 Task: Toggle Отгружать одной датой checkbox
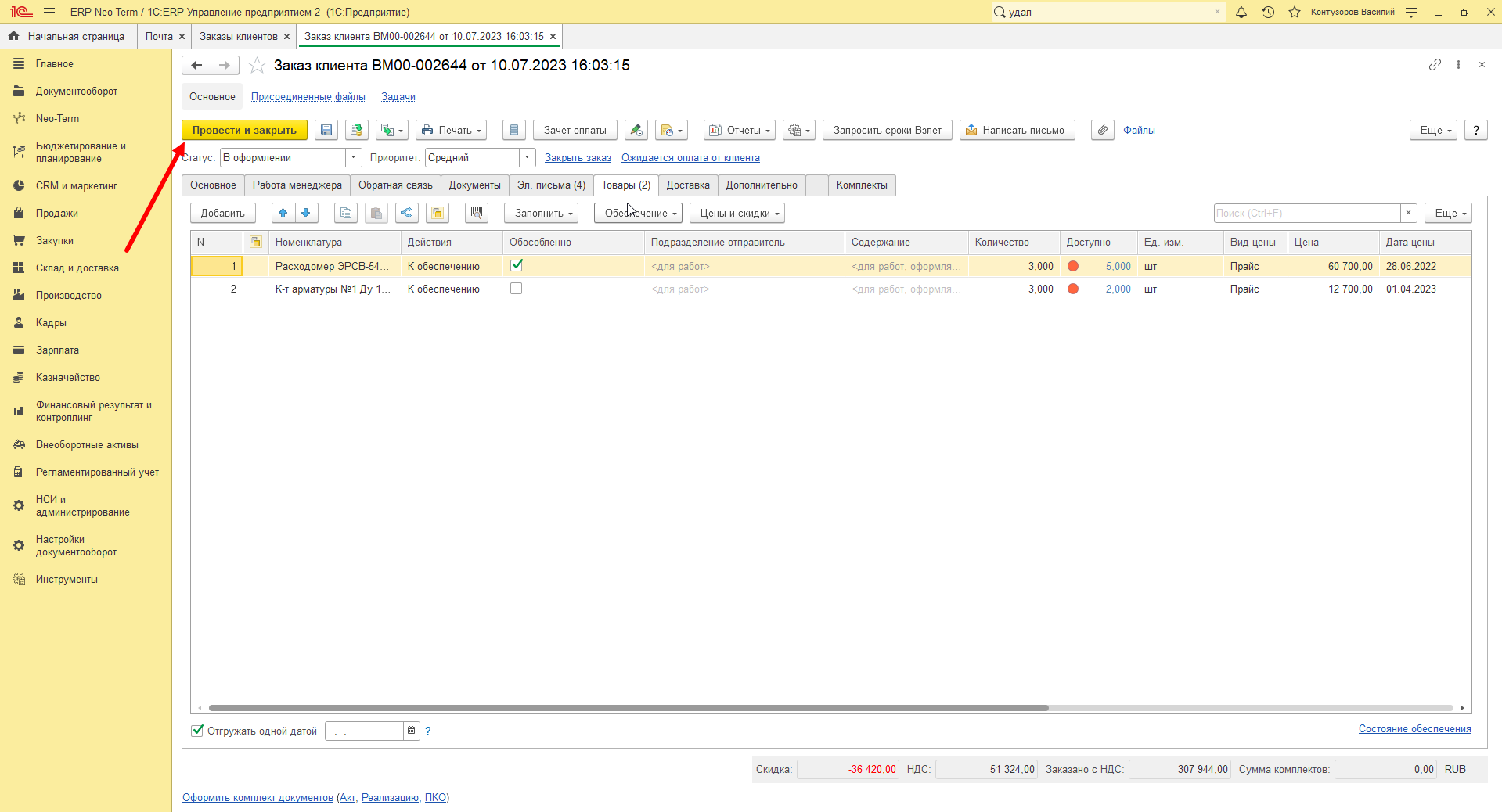coord(197,731)
